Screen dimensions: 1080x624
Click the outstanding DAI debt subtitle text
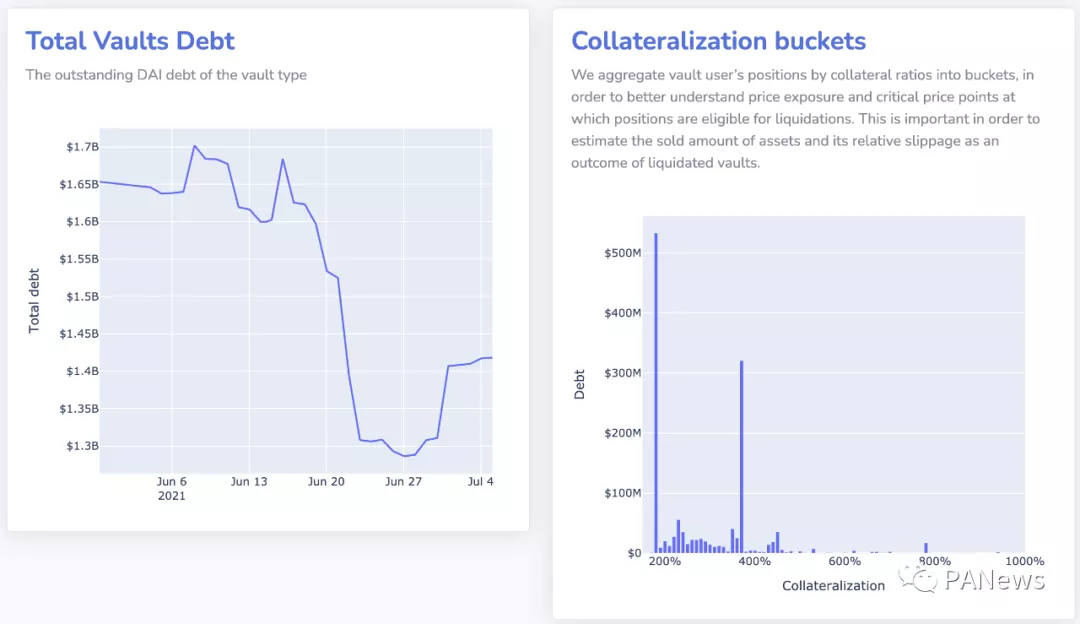[x=166, y=75]
